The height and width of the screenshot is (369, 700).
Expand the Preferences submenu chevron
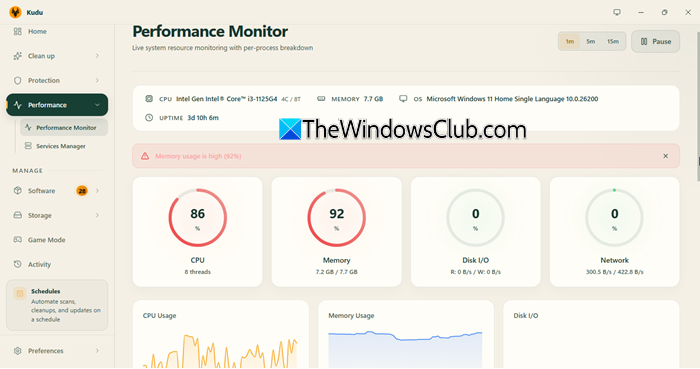[97, 351]
